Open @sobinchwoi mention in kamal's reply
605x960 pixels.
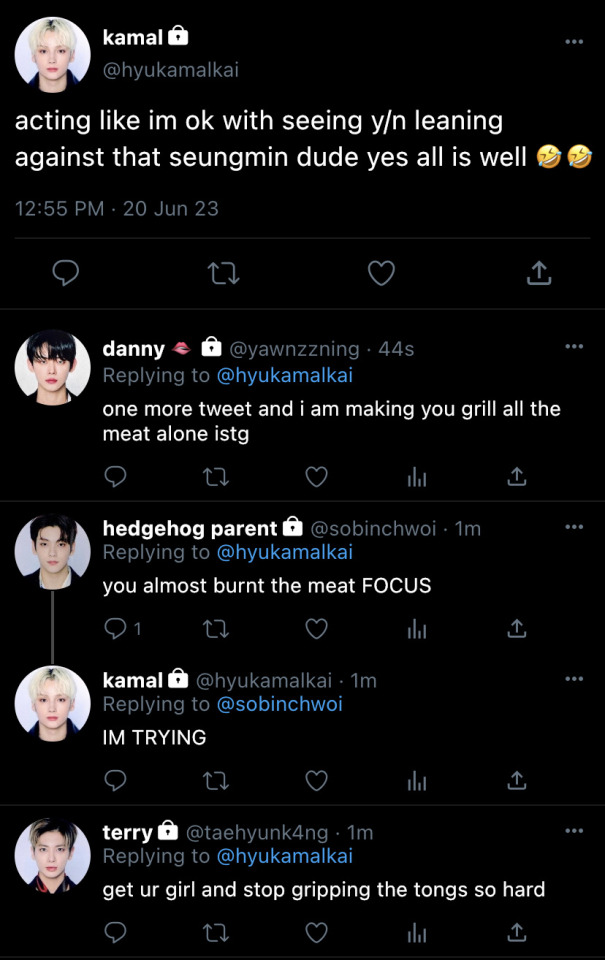pos(279,704)
